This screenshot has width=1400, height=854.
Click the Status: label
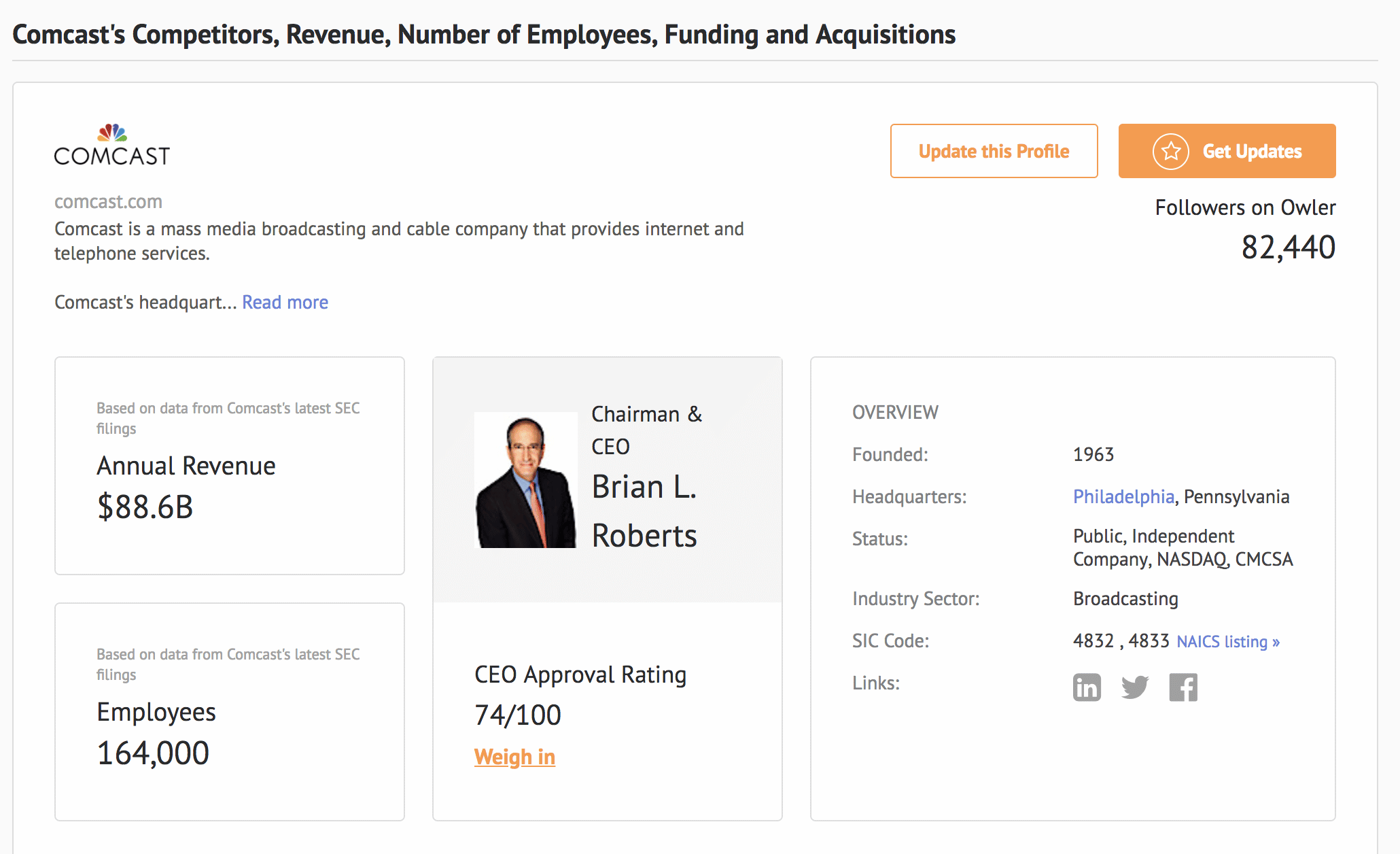pos(880,539)
